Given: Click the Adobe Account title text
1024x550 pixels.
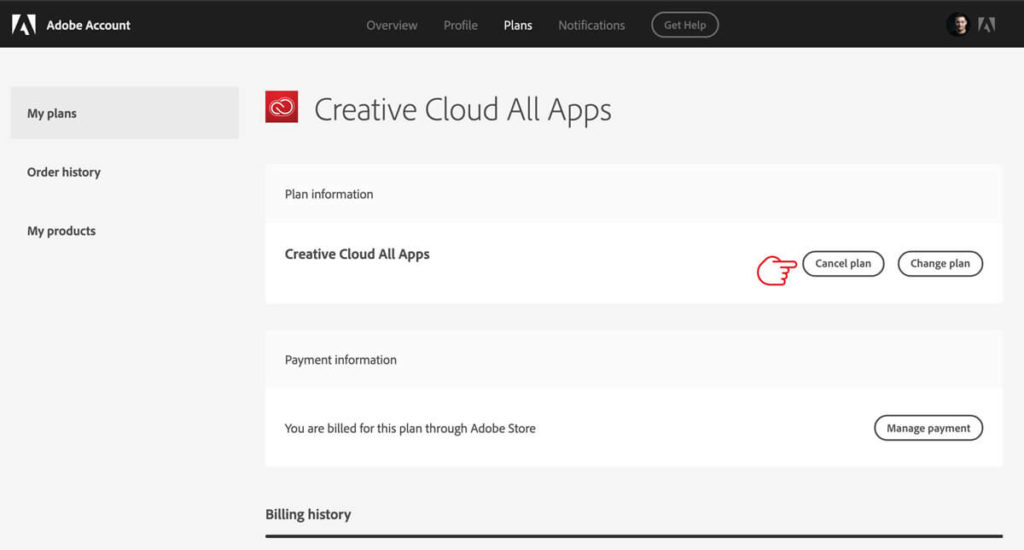Looking at the screenshot, I should (x=88, y=25).
